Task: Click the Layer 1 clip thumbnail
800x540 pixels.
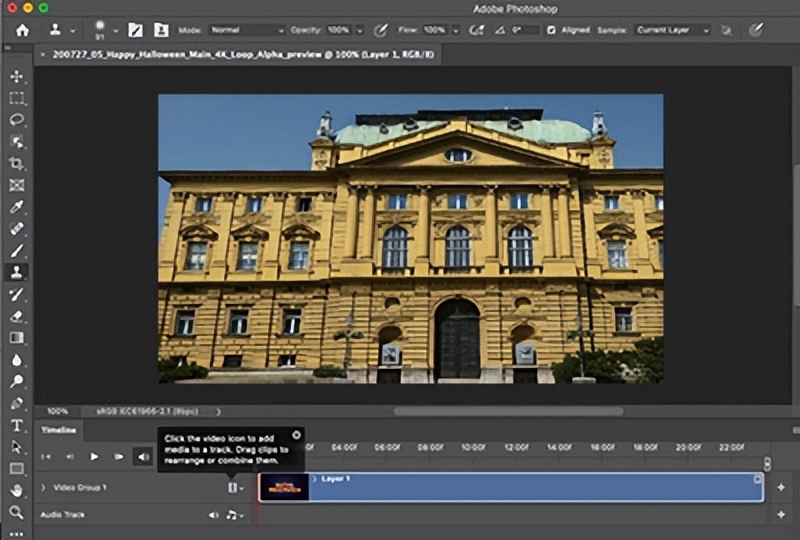Action: tap(284, 488)
